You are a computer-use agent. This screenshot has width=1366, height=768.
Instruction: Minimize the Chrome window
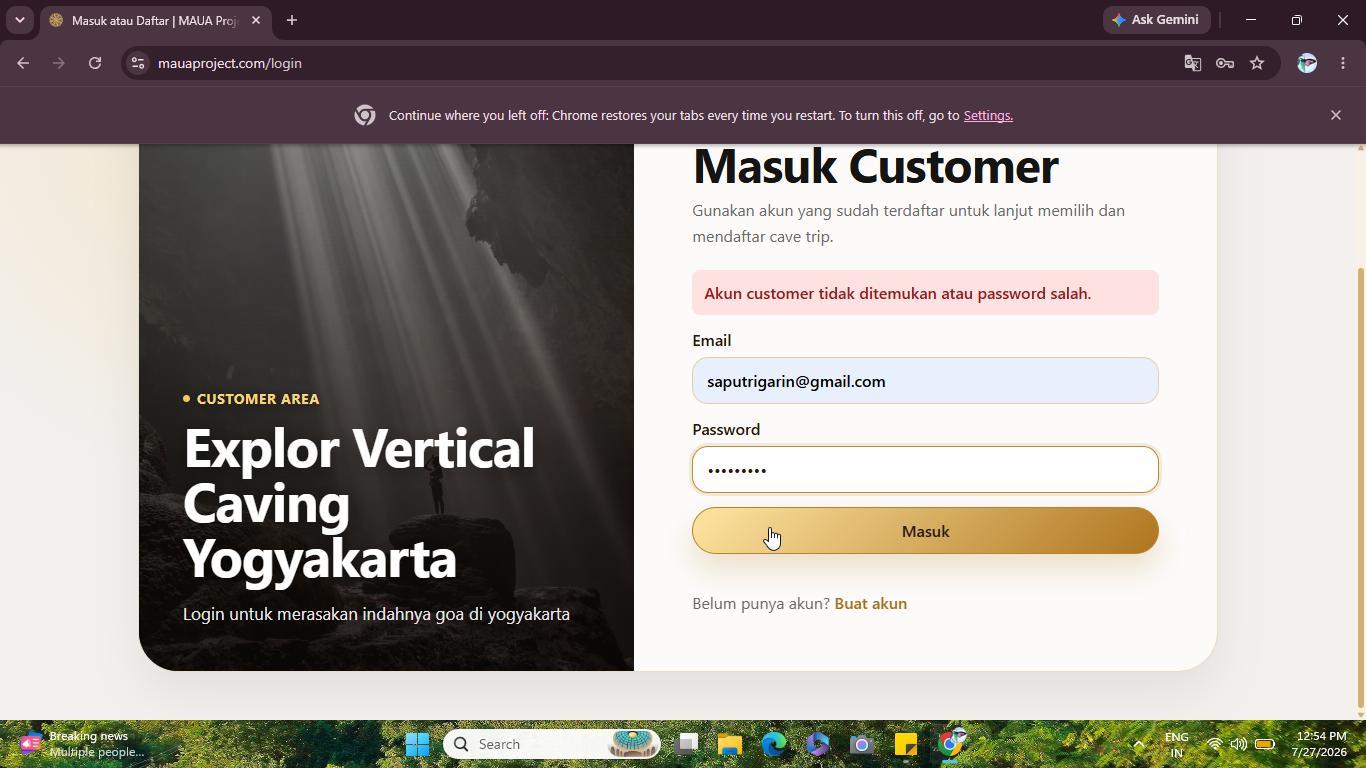(x=1251, y=20)
